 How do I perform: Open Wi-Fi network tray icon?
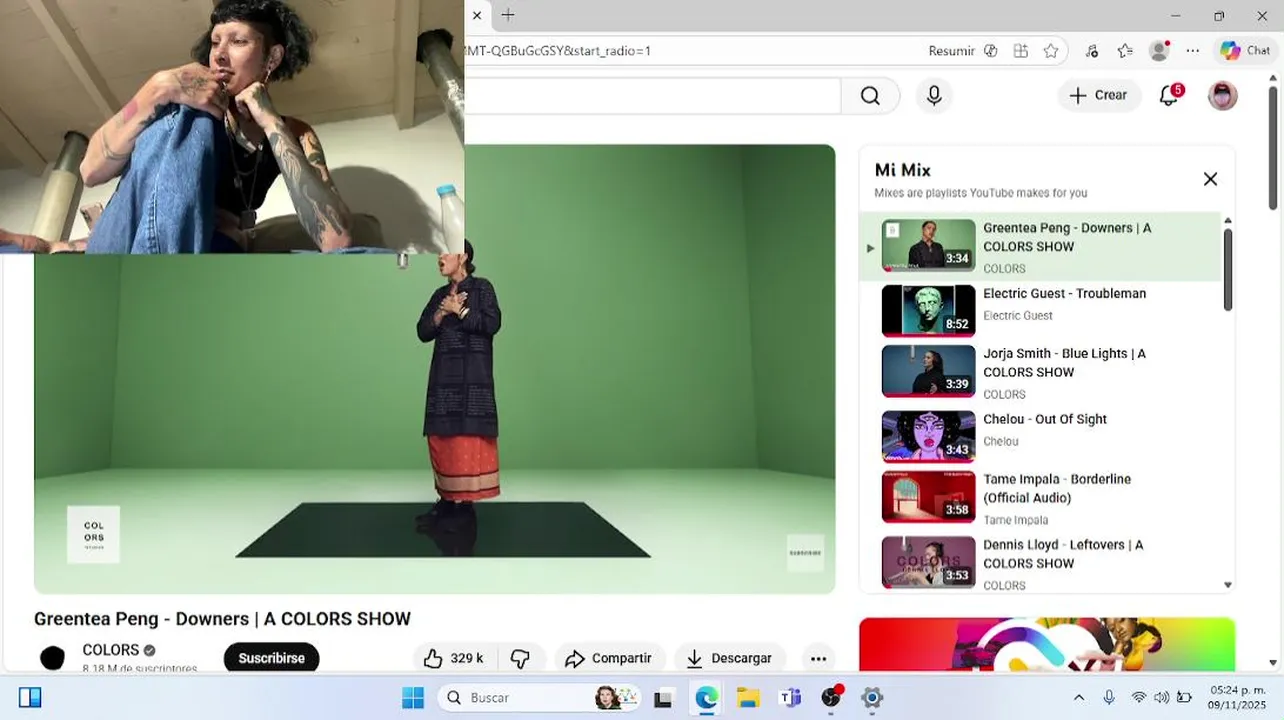tap(1139, 698)
